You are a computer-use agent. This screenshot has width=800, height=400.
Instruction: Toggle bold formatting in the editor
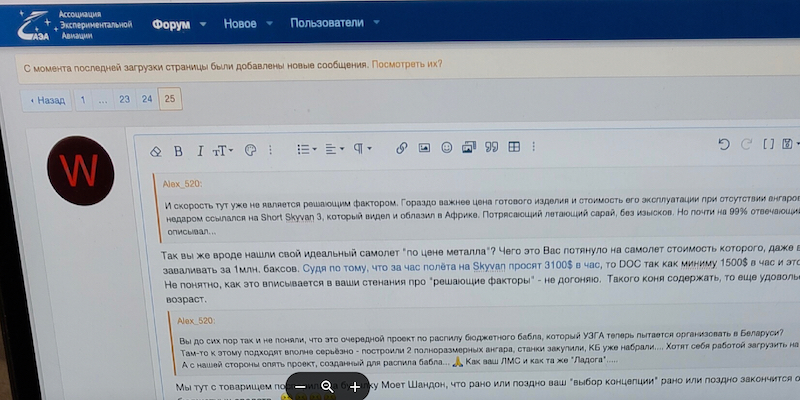[x=178, y=150]
